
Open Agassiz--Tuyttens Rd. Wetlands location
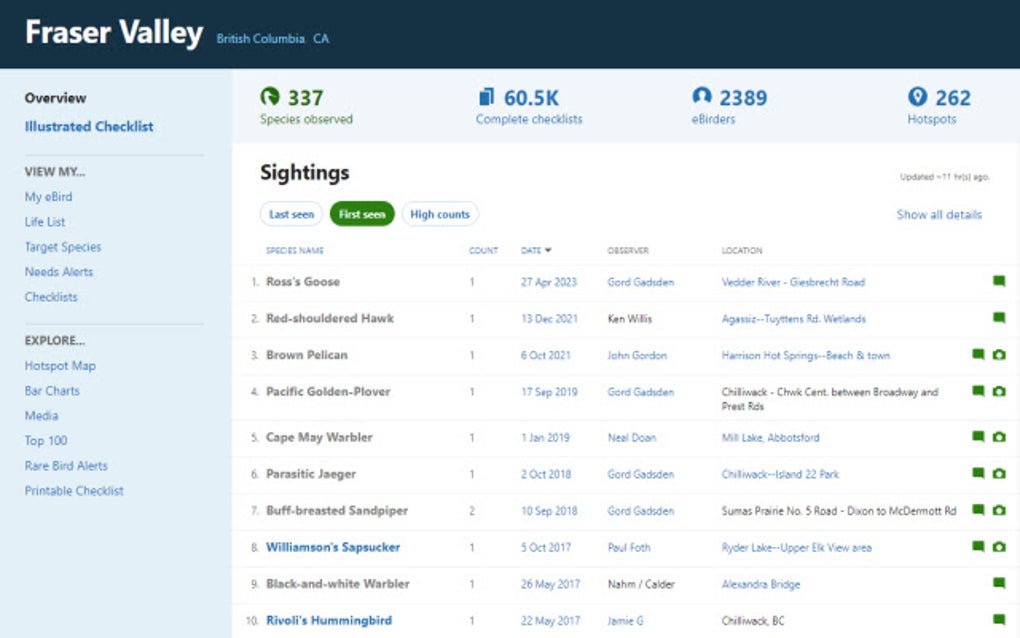click(794, 319)
